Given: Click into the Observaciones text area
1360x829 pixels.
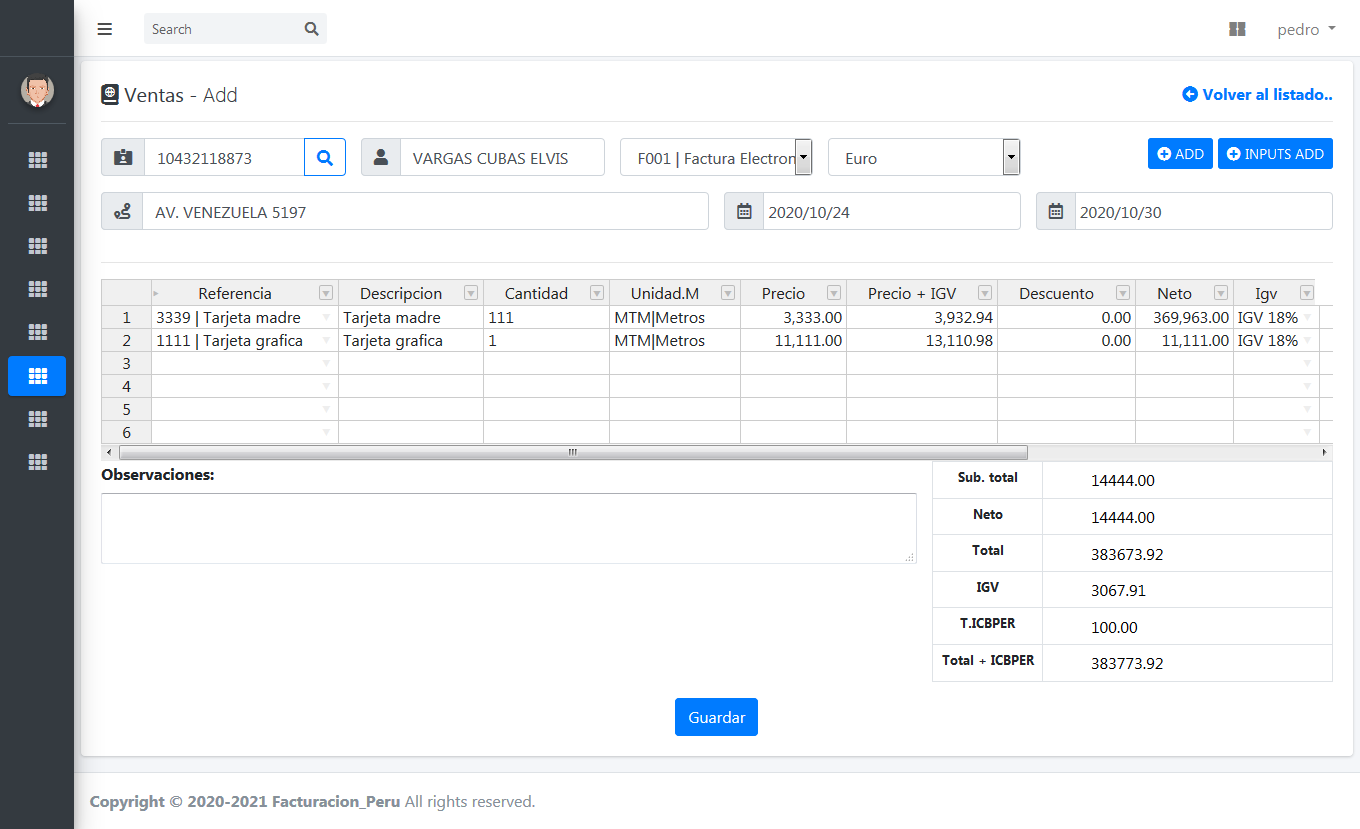Looking at the screenshot, I should (x=508, y=528).
